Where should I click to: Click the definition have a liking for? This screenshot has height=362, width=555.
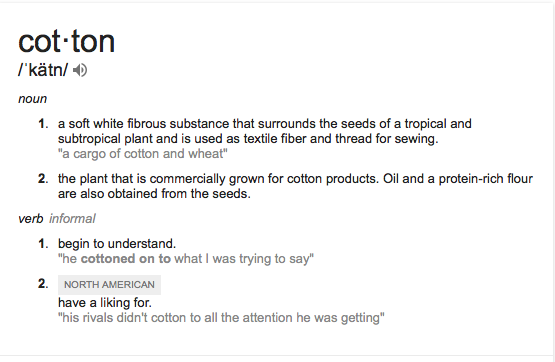pos(105,303)
